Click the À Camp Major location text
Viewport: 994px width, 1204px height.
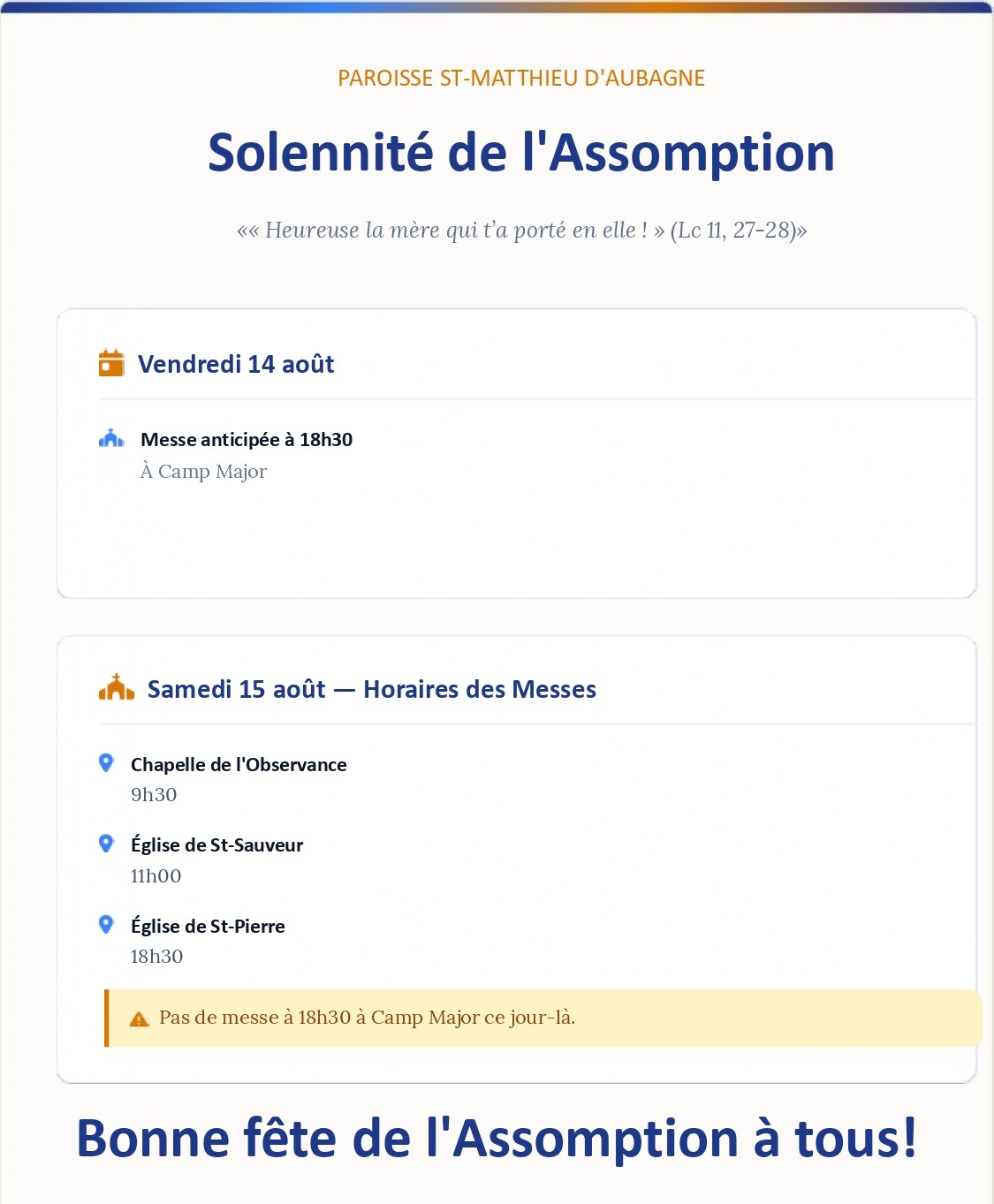pyautogui.click(x=203, y=472)
